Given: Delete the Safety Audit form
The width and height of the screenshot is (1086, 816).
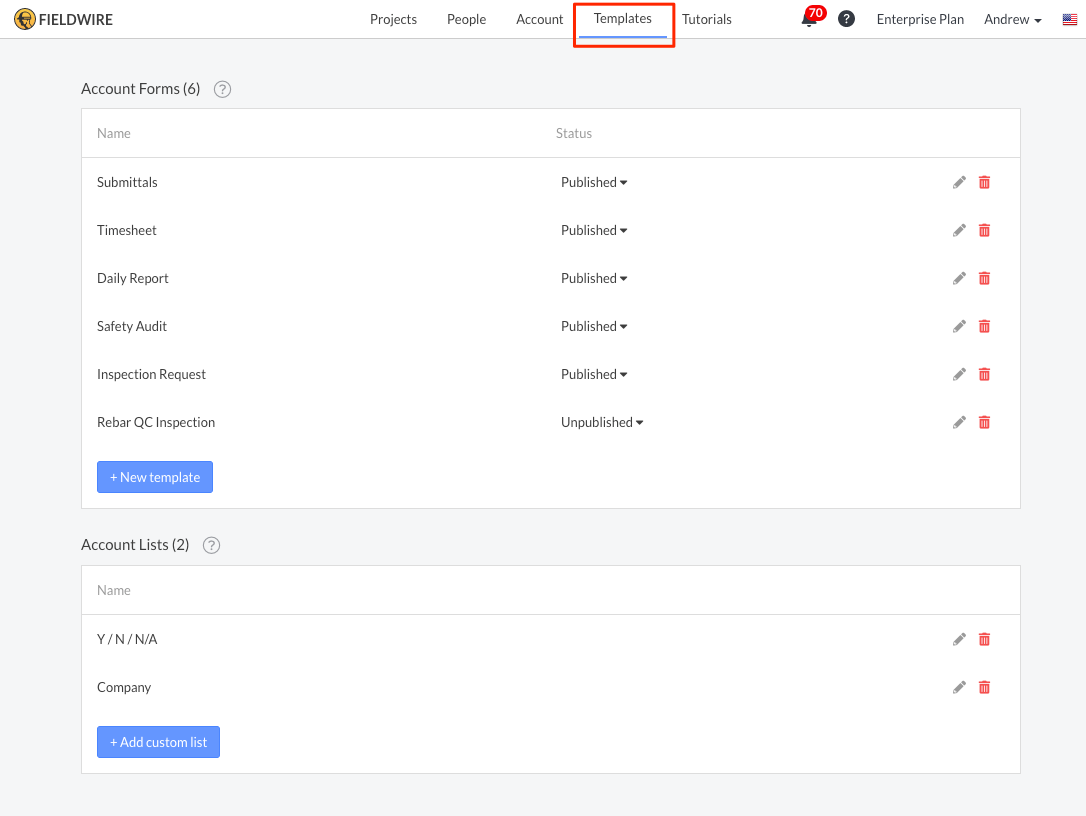Looking at the screenshot, I should 984,326.
